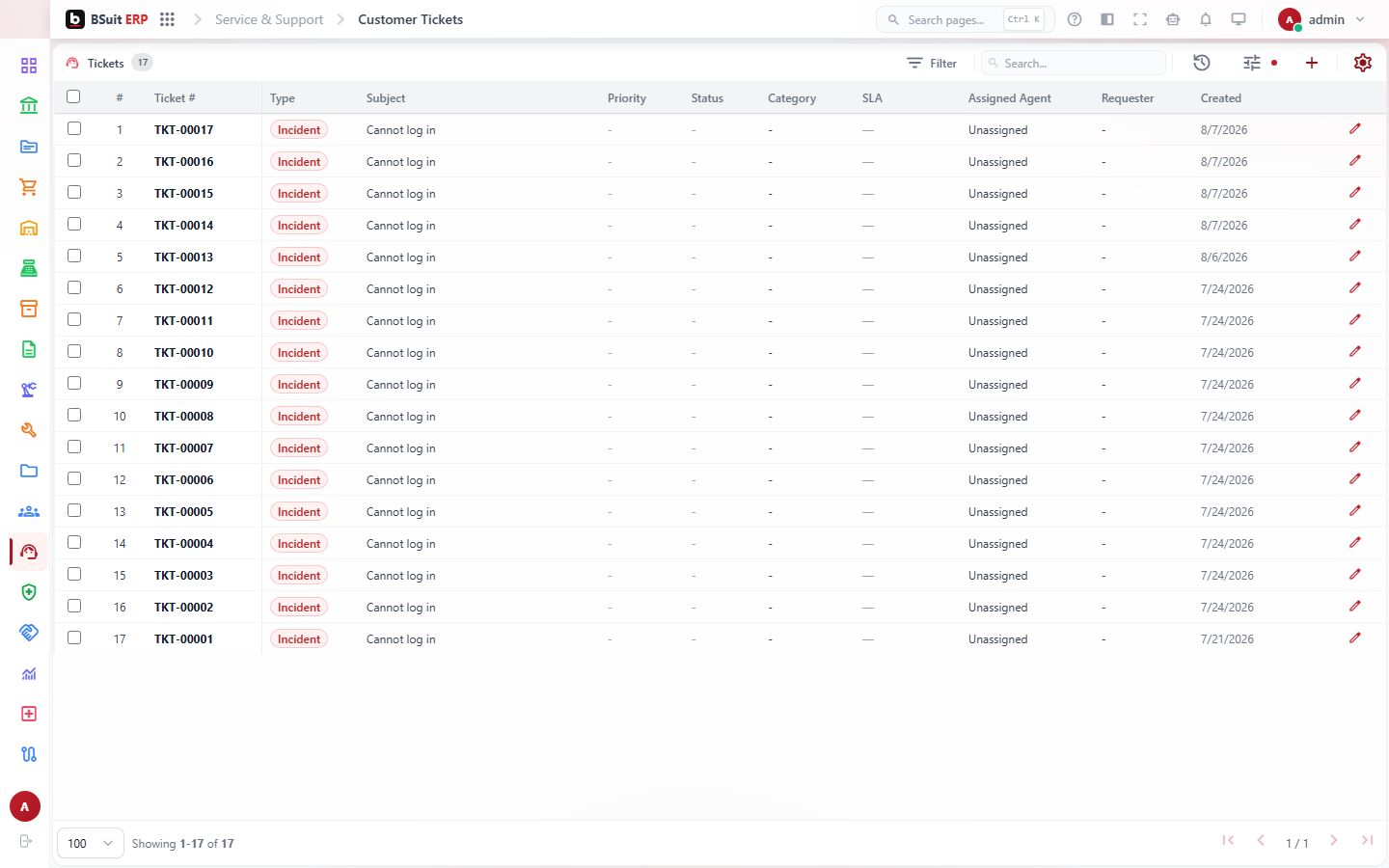Check the box for ticket TKT-00014
1389x868 pixels.
point(74,224)
